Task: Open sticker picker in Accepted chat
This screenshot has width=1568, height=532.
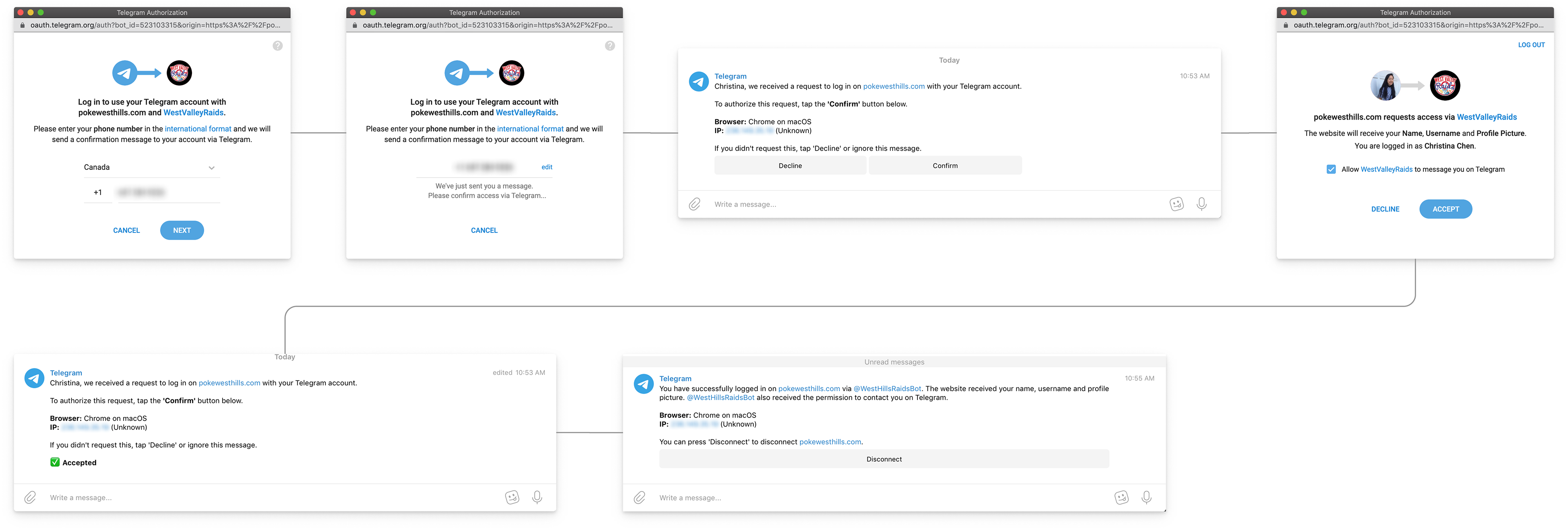Action: (512, 497)
